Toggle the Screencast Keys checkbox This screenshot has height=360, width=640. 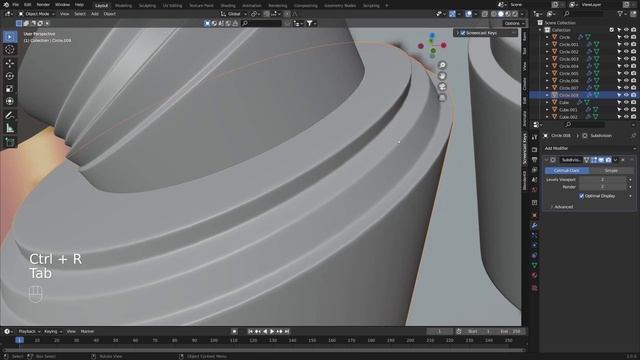(x=463, y=33)
